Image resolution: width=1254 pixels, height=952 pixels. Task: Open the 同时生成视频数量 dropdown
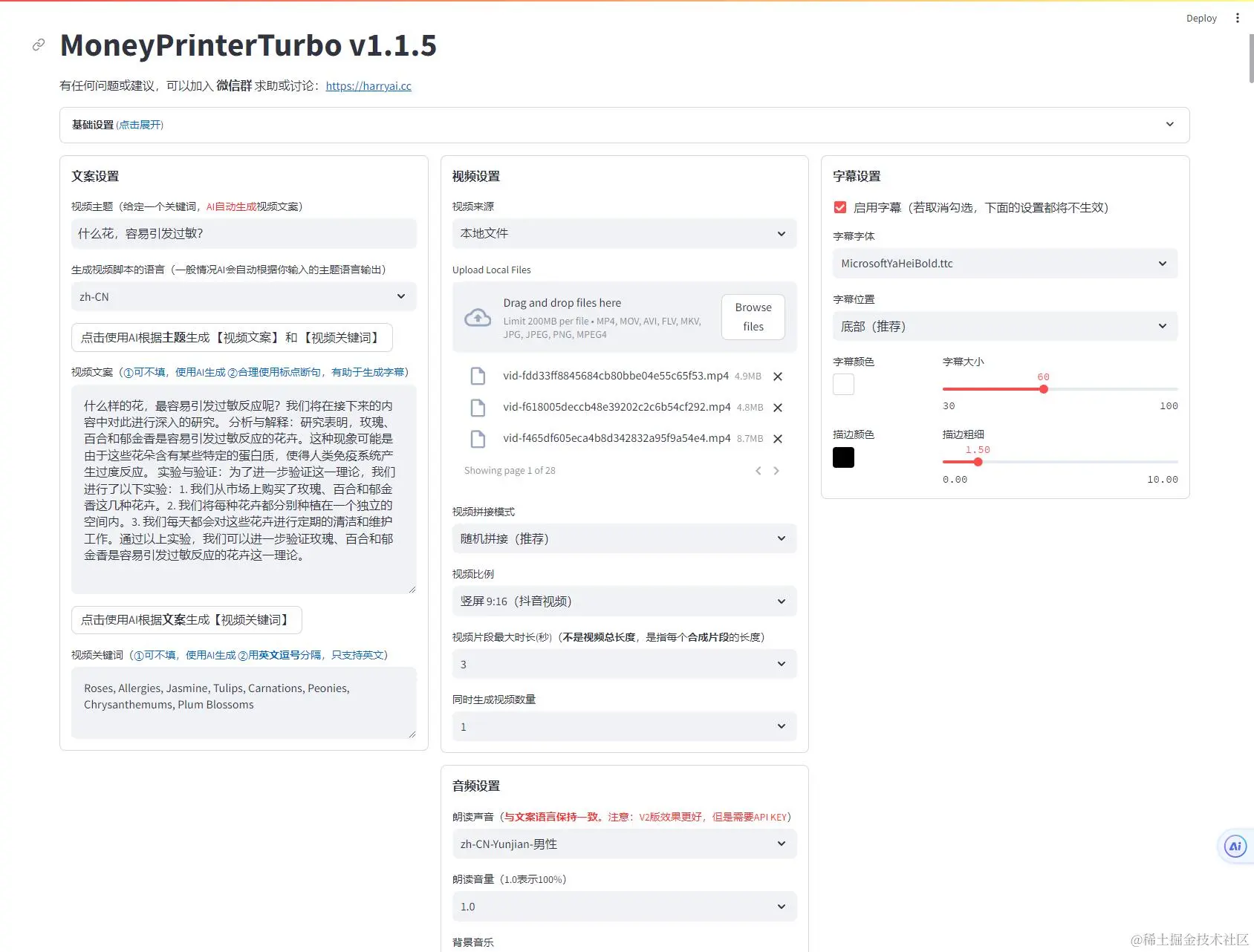[624, 726]
